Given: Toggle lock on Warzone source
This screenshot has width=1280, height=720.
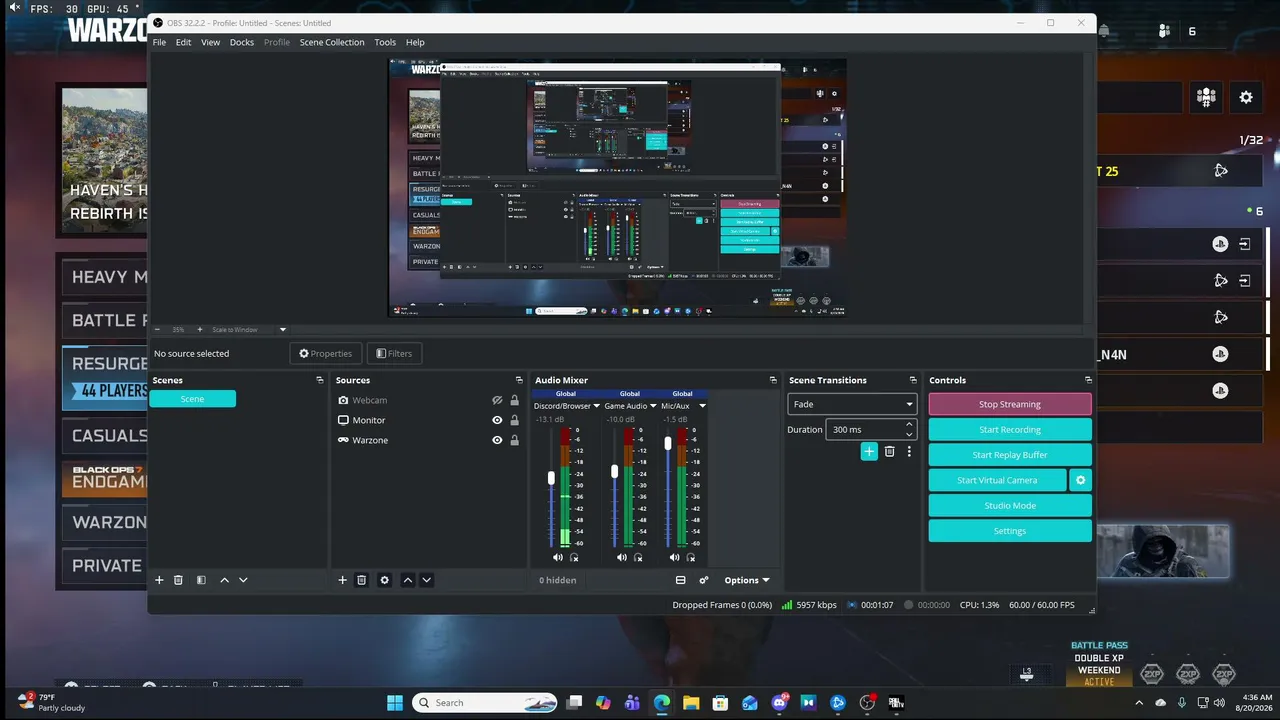Looking at the screenshot, I should (x=515, y=440).
